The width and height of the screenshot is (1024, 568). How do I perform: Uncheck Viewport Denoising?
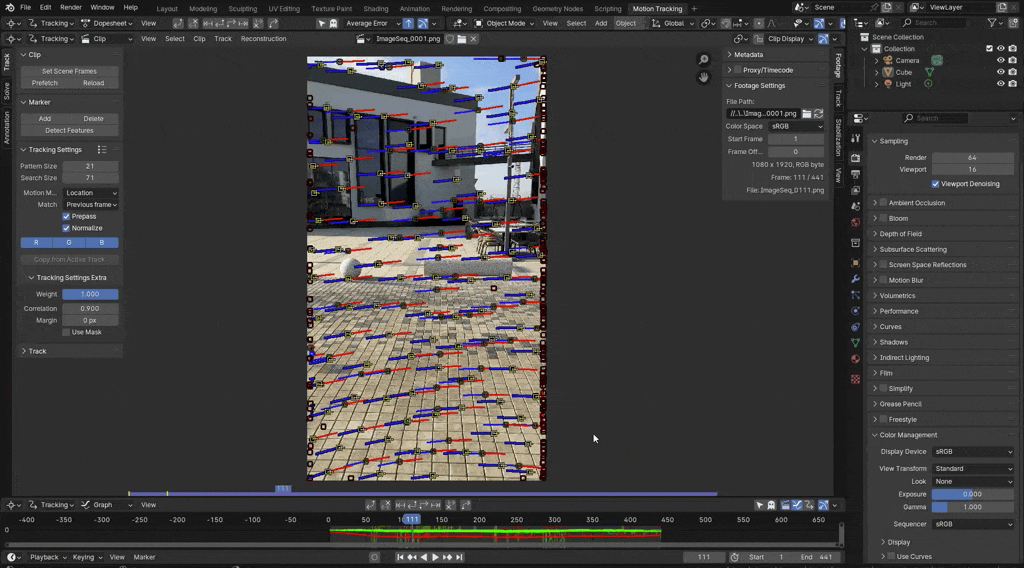935,184
